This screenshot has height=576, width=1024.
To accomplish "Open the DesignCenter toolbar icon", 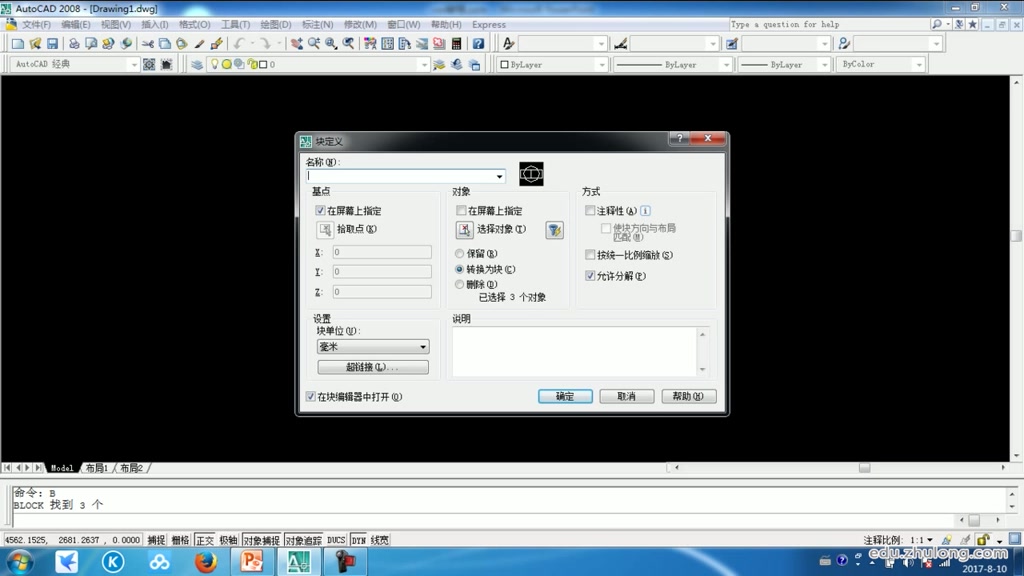I will pos(387,44).
